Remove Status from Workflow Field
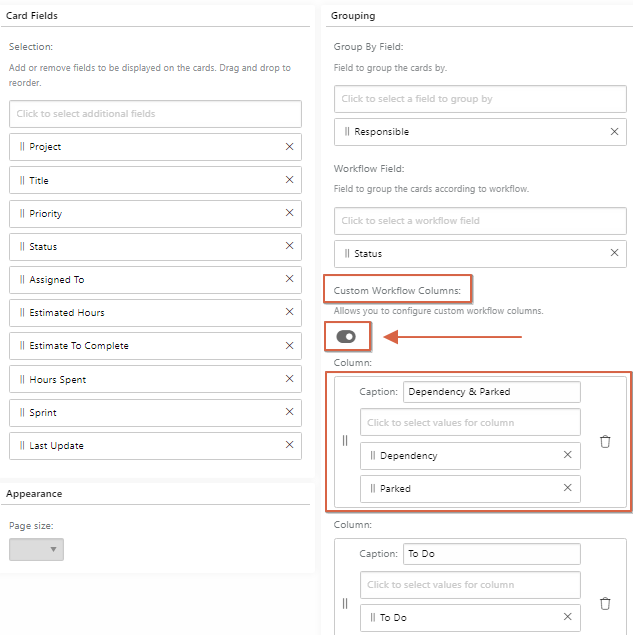The image size is (633, 635). [x=614, y=253]
